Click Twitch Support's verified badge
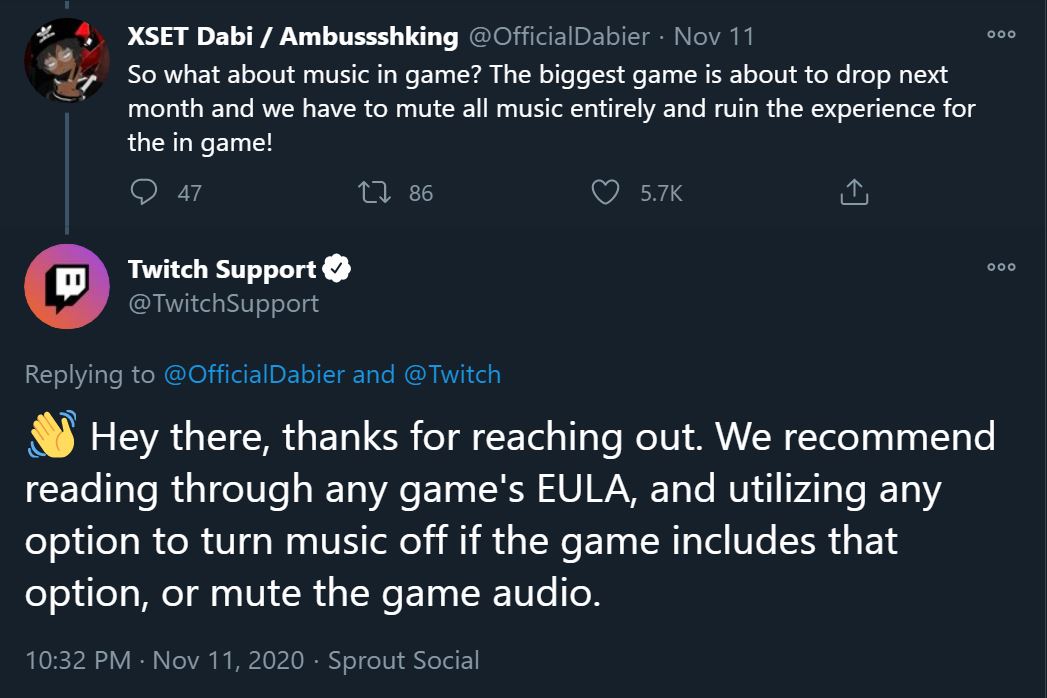This screenshot has width=1047, height=698. 337,269
